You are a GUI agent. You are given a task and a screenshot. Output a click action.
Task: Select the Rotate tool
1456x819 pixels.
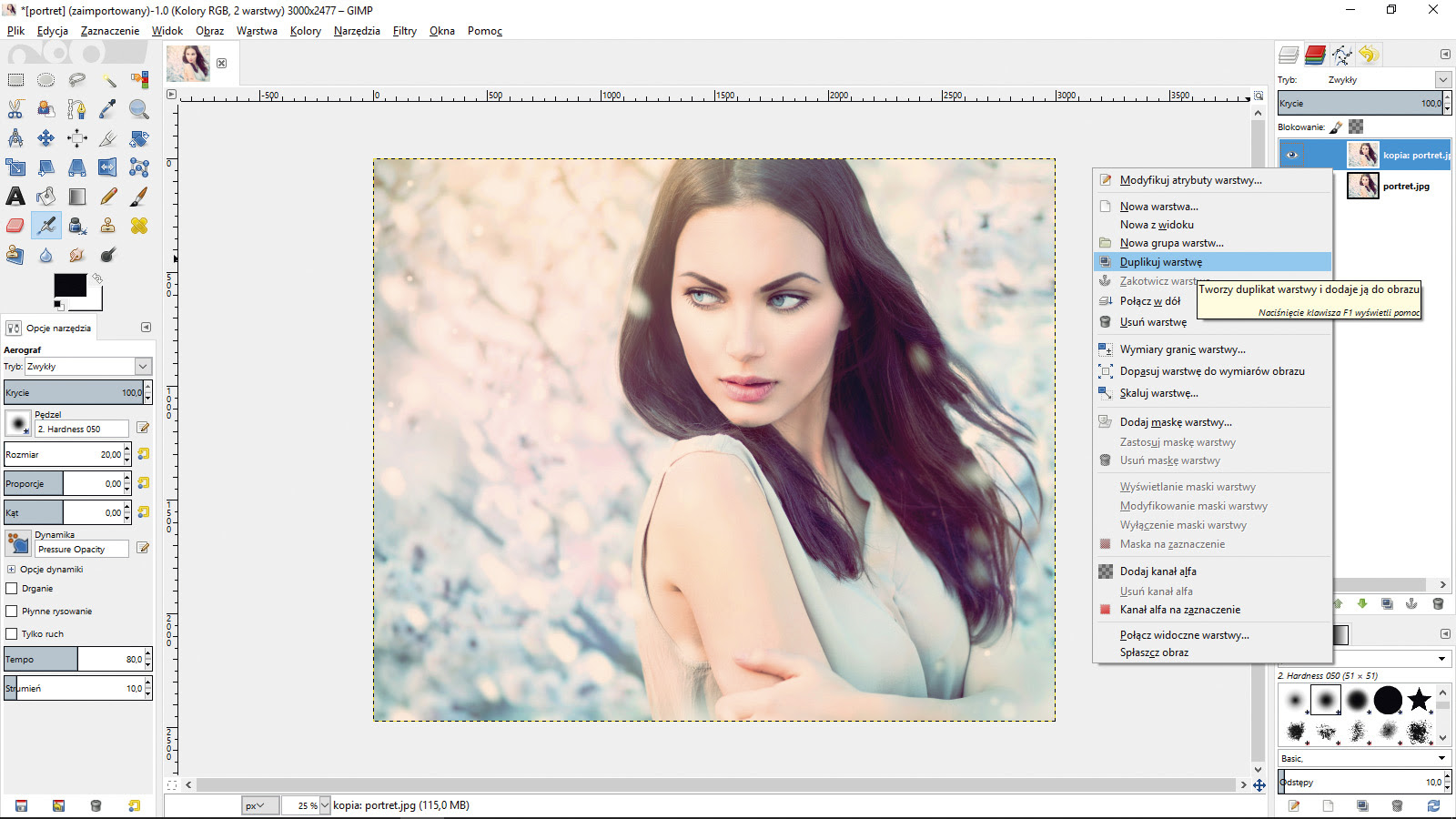[x=139, y=138]
